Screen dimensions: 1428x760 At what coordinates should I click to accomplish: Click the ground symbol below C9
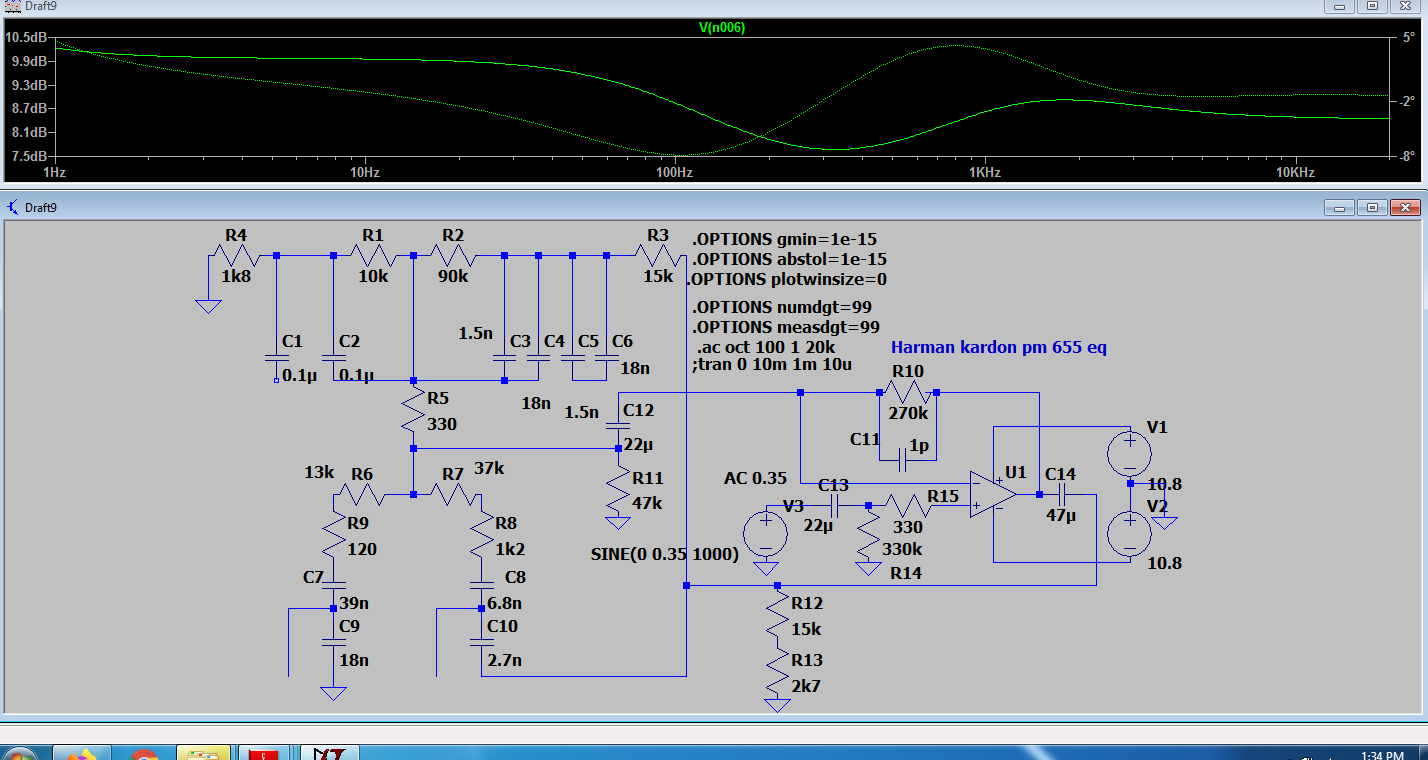(333, 693)
